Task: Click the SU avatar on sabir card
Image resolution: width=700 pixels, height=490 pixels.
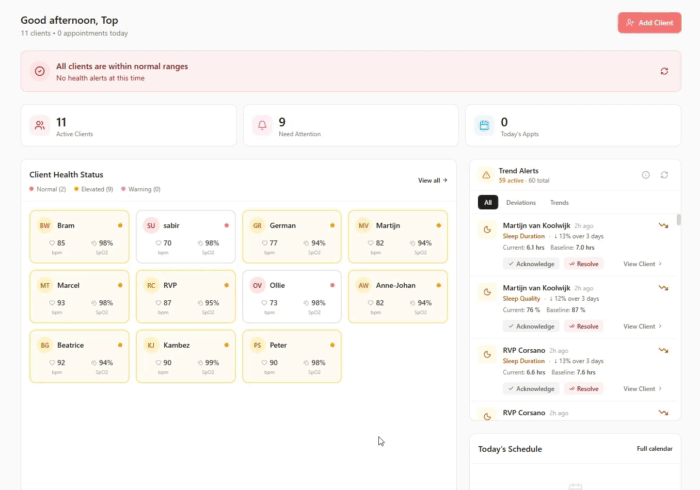Action: 151,225
